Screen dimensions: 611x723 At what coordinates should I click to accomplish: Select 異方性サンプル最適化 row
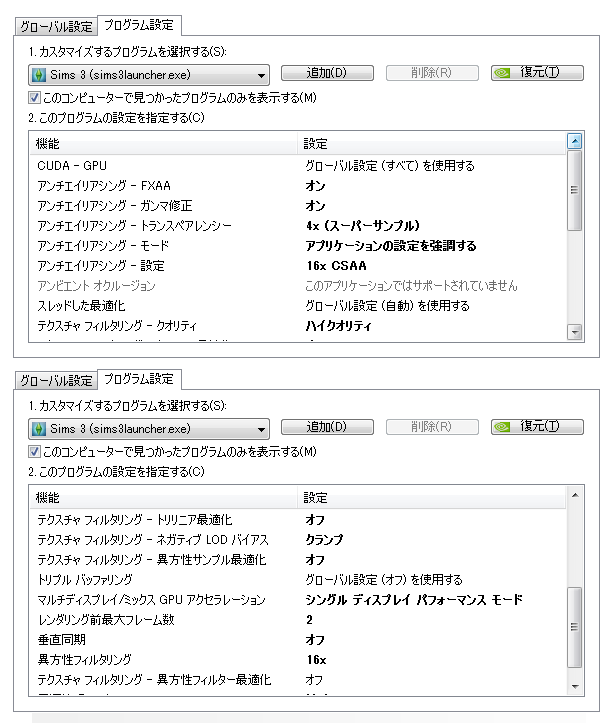tap(298, 560)
